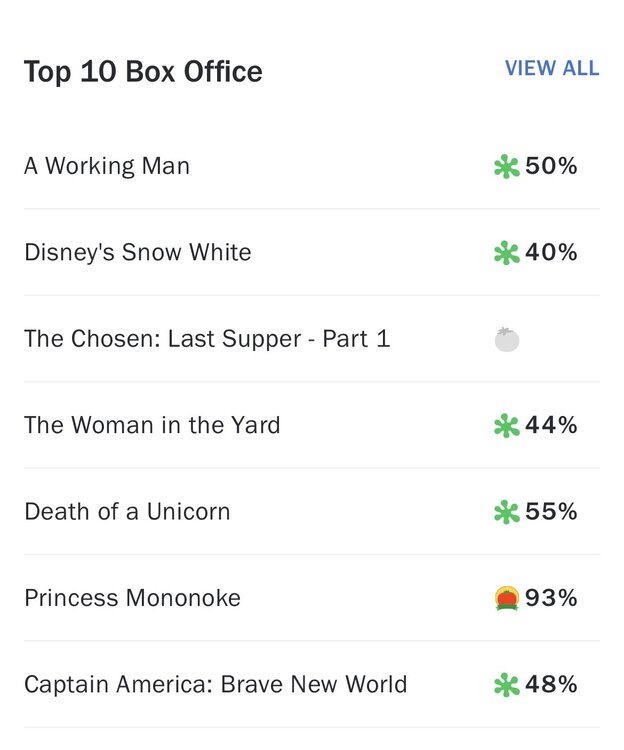Go to The Woman in the Yard

coord(152,425)
